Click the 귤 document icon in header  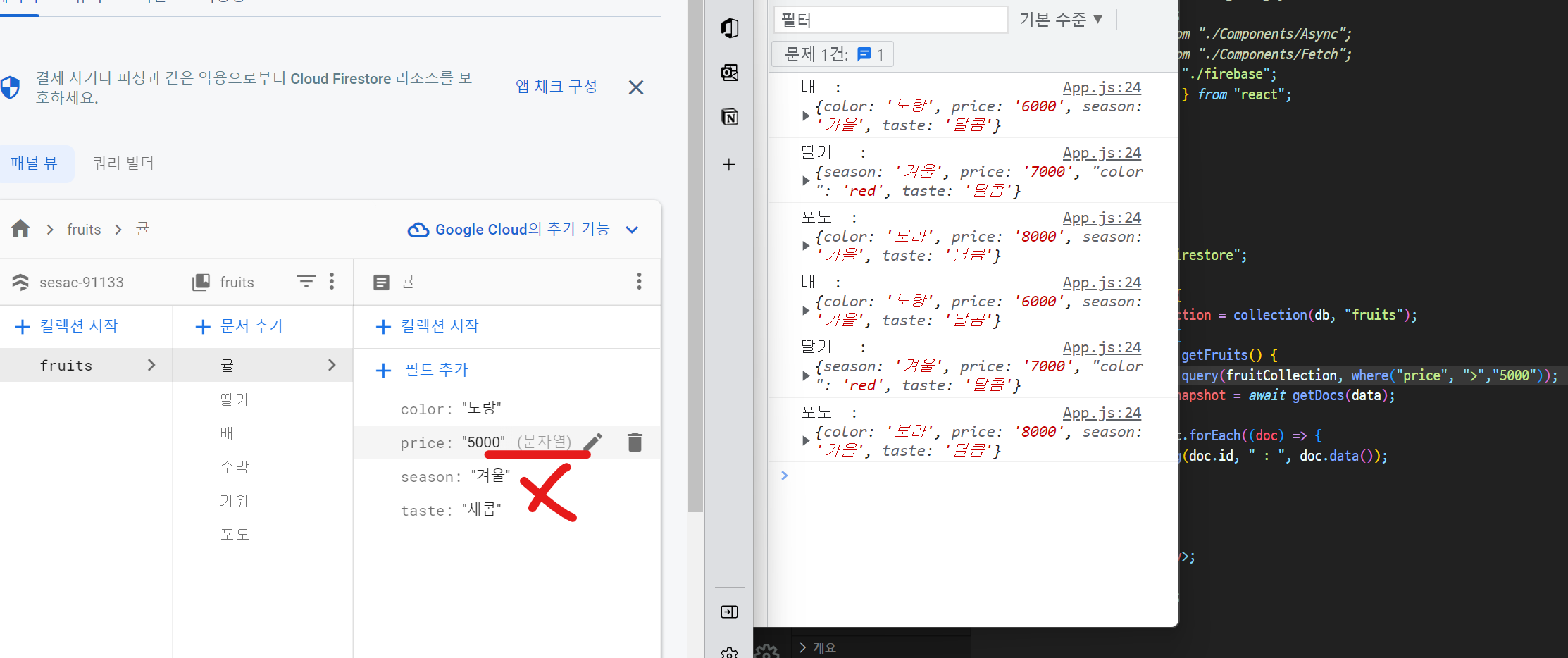(381, 283)
